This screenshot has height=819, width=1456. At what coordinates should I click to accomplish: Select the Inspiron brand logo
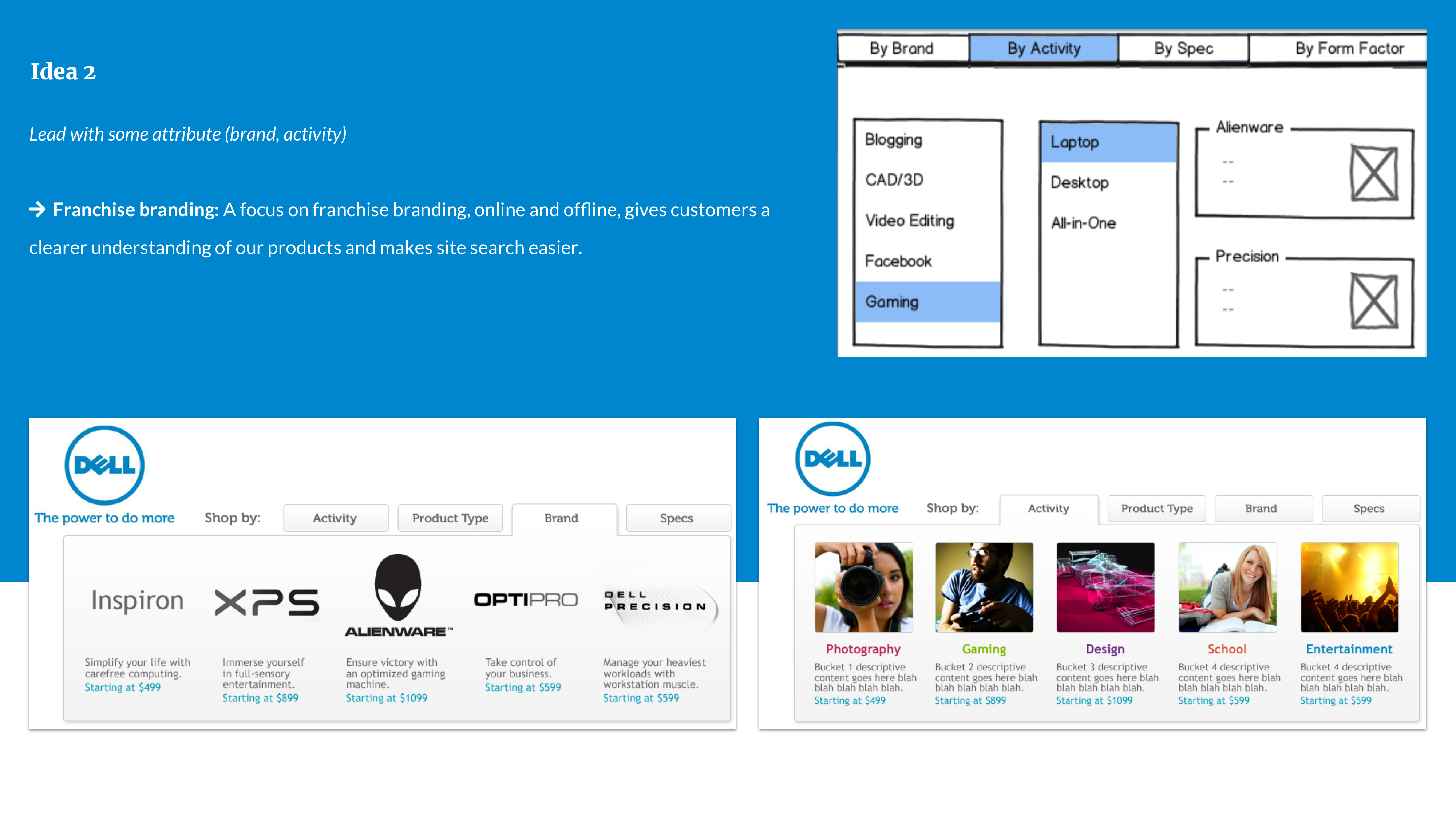136,600
